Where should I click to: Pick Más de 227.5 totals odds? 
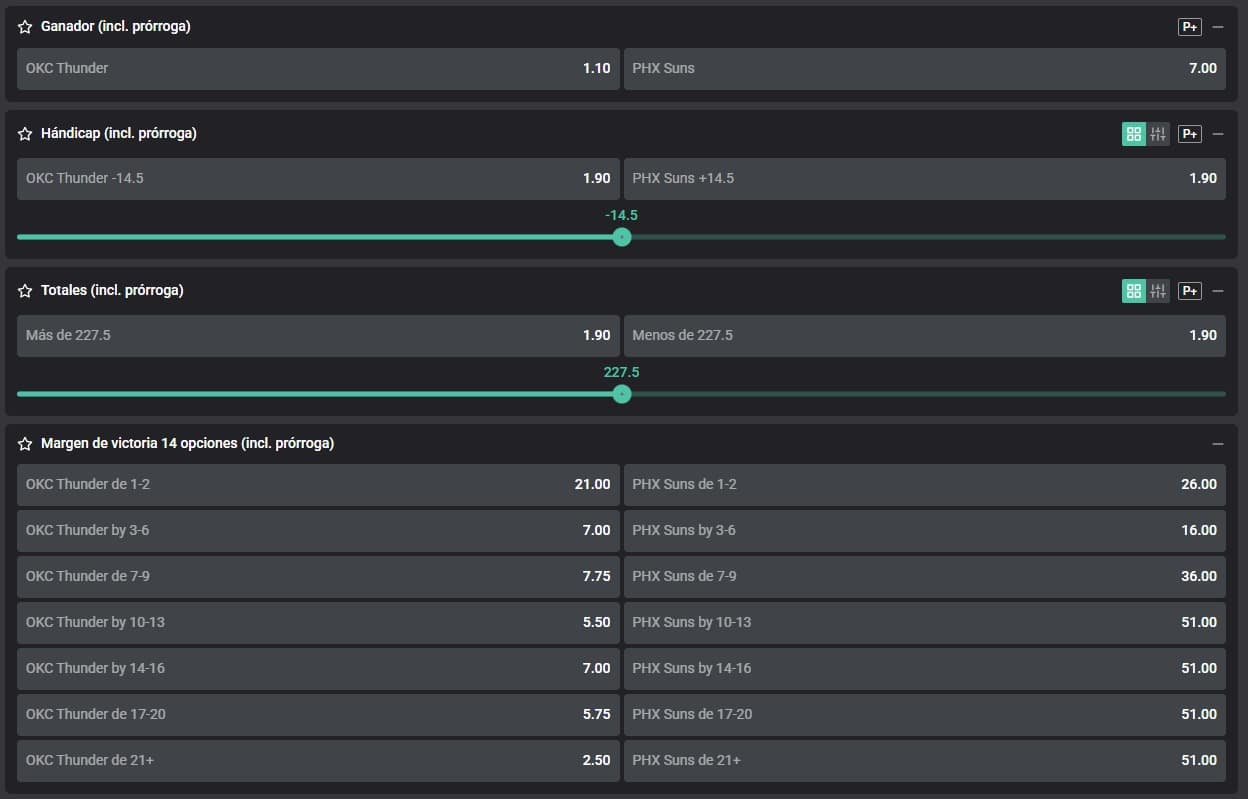pyautogui.click(x=318, y=336)
